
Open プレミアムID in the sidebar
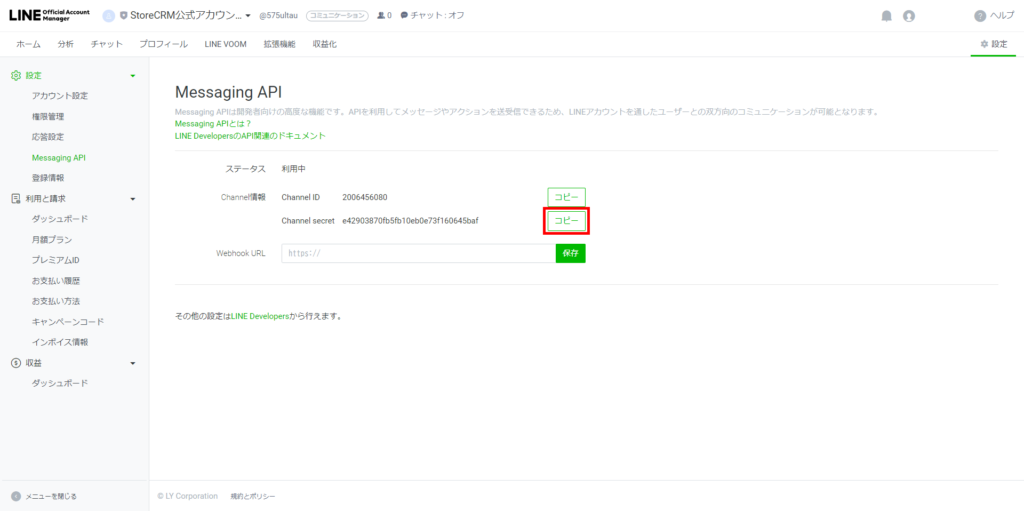56,260
